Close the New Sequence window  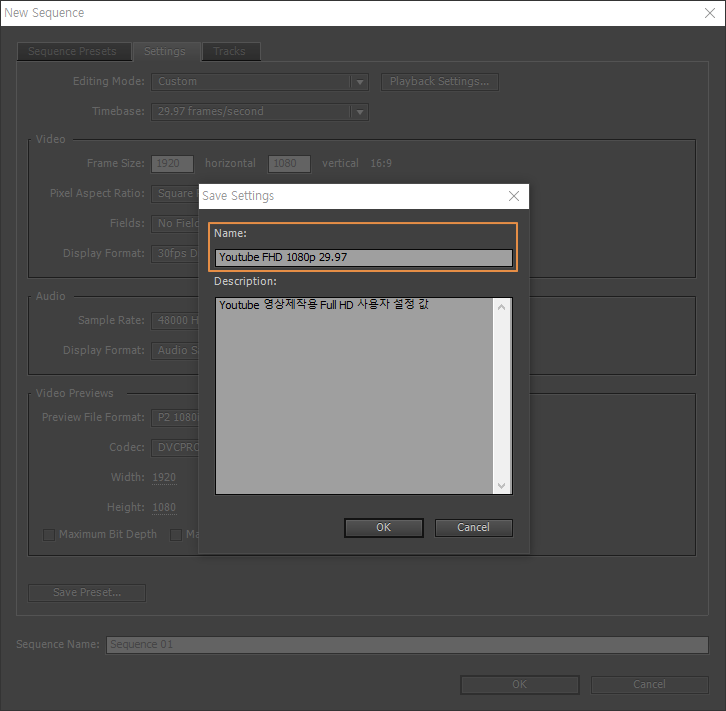(710, 13)
